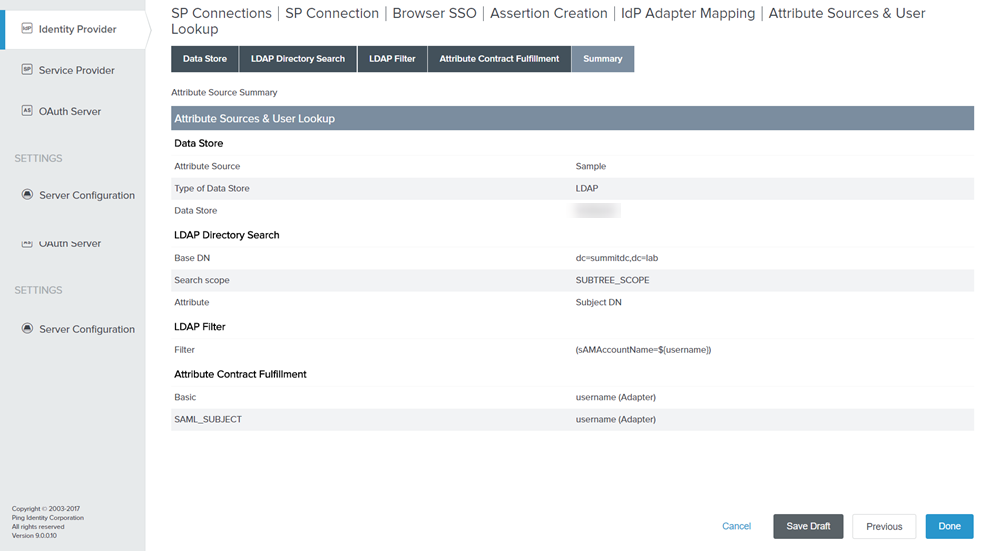Viewport: 1000px width, 551px height.
Task: Click the OAuth Server icon below Service Provider
Action: point(27,111)
